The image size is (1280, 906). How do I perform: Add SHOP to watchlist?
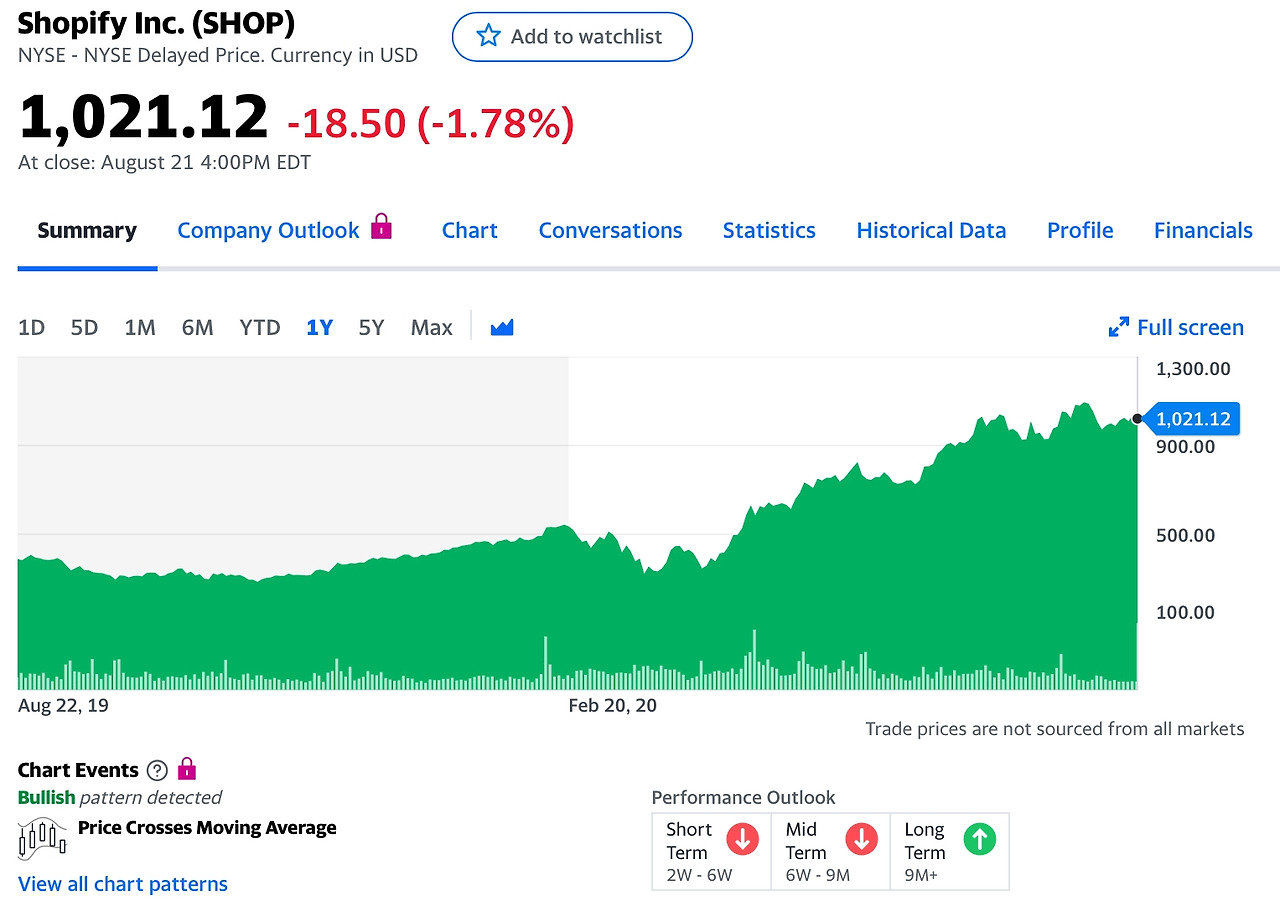[x=572, y=37]
